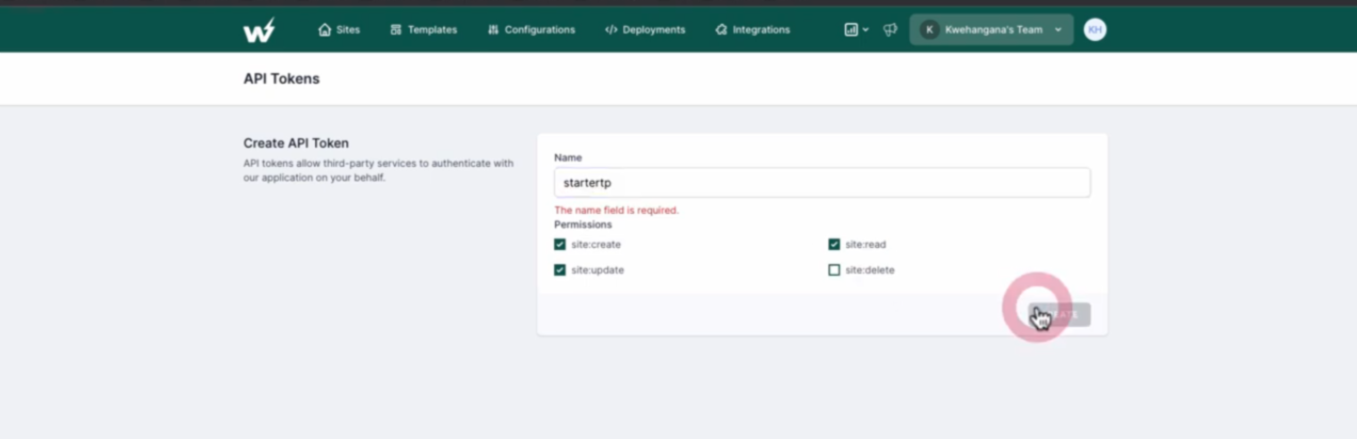Click the API Tokens page title
This screenshot has height=439, width=1357.
tap(282, 79)
